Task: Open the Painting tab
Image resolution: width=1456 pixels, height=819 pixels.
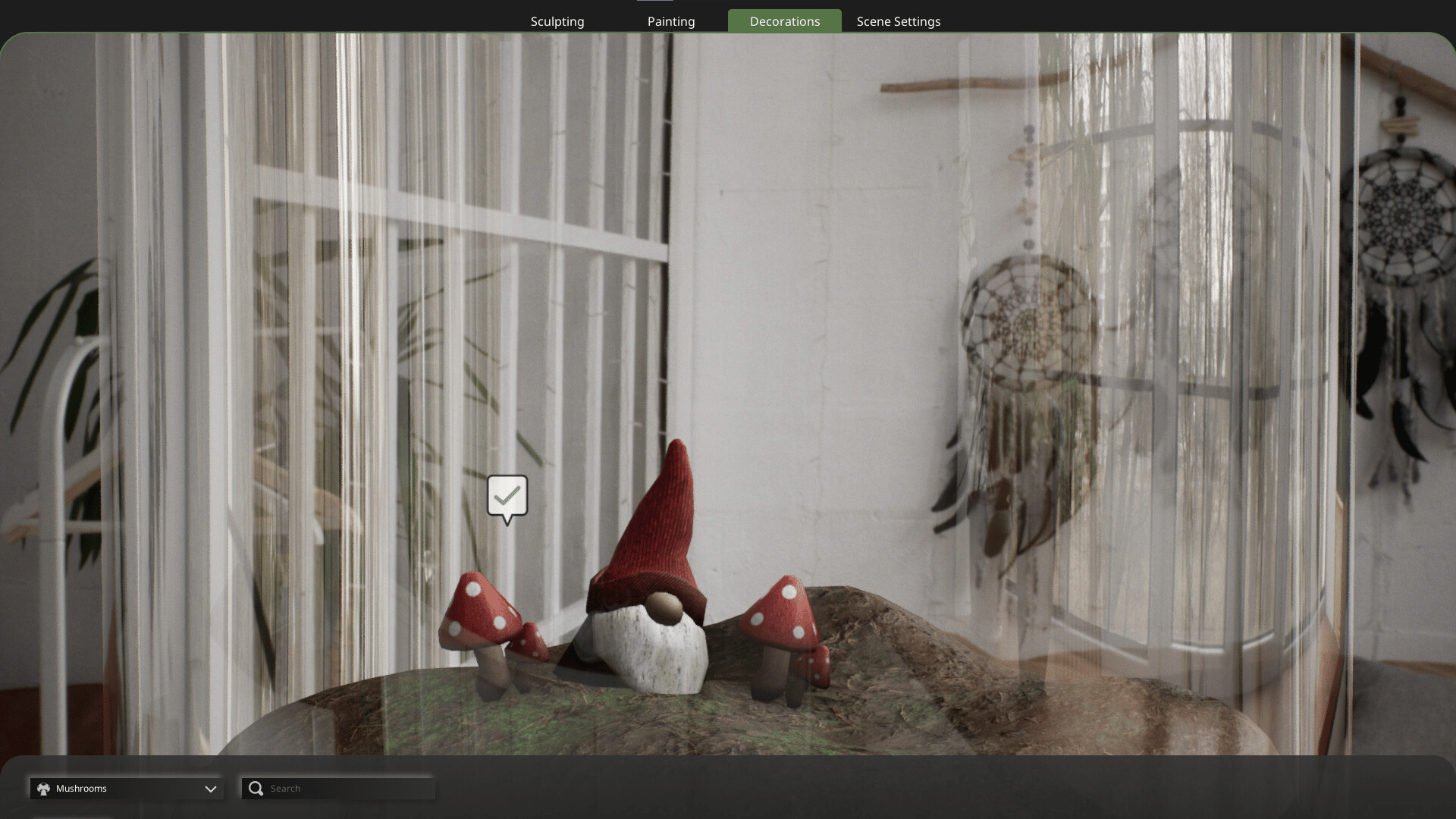Action: tap(670, 21)
